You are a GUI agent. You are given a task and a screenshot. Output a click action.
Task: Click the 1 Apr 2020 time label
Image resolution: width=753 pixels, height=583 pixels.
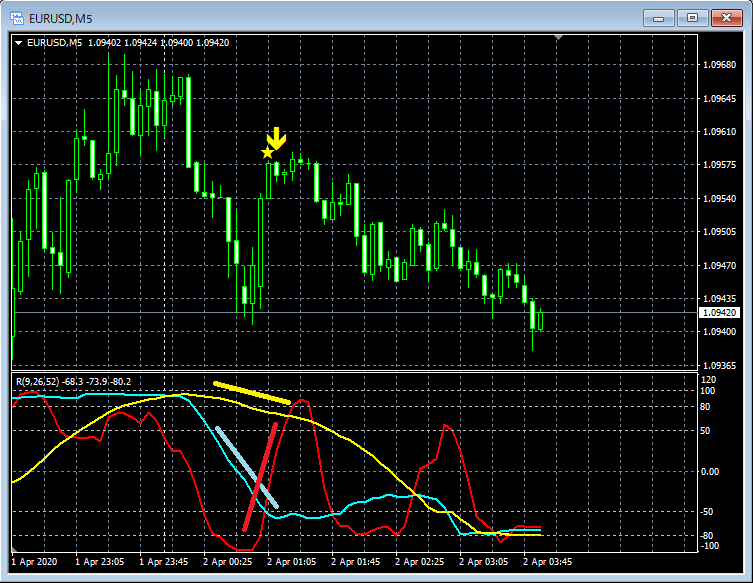tap(34, 561)
